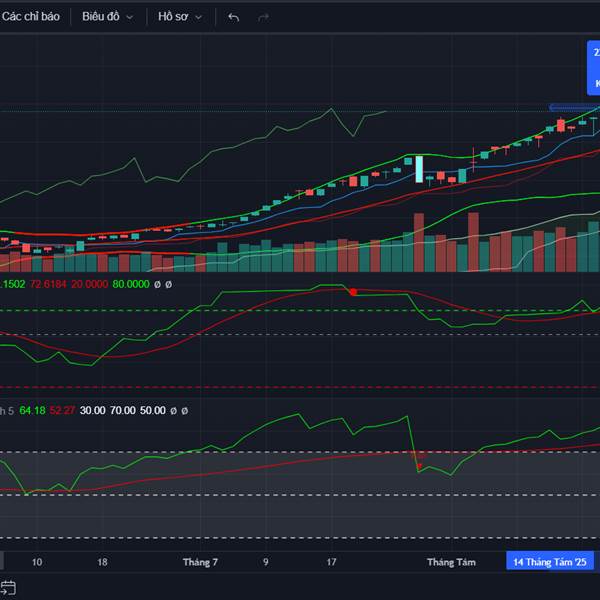This screenshot has width=600, height=600.
Task: Click the 50.00 legend value
Action: click(153, 411)
